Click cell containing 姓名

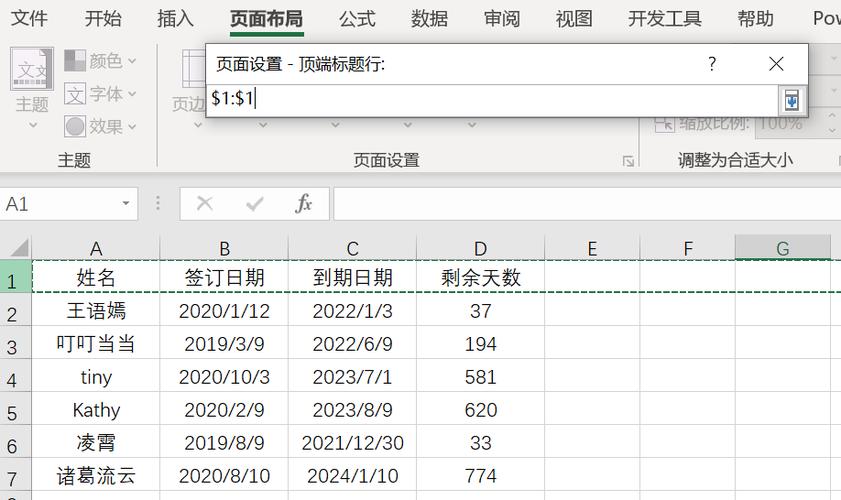[96, 277]
